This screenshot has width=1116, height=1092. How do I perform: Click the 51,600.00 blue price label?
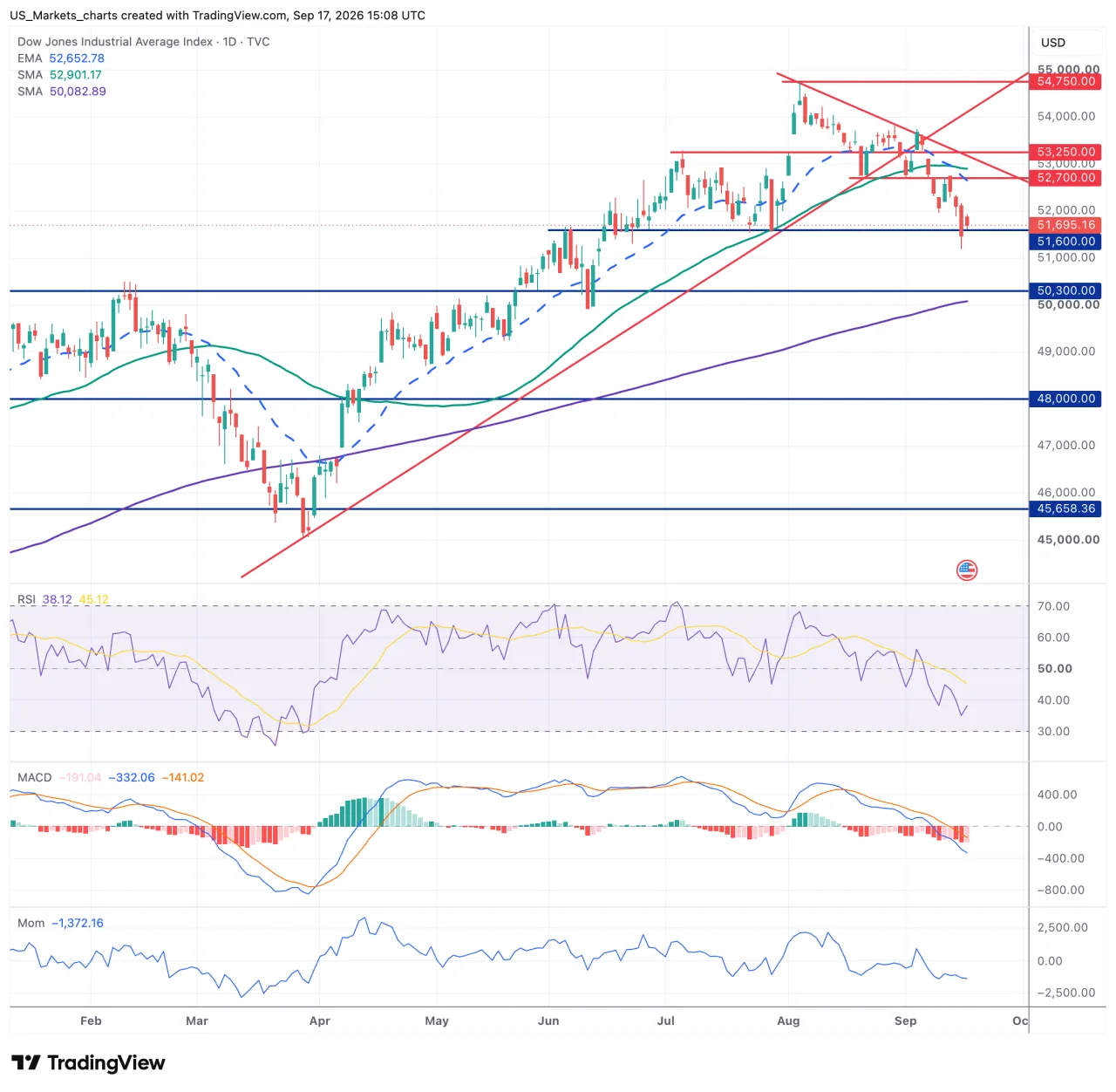(1065, 242)
